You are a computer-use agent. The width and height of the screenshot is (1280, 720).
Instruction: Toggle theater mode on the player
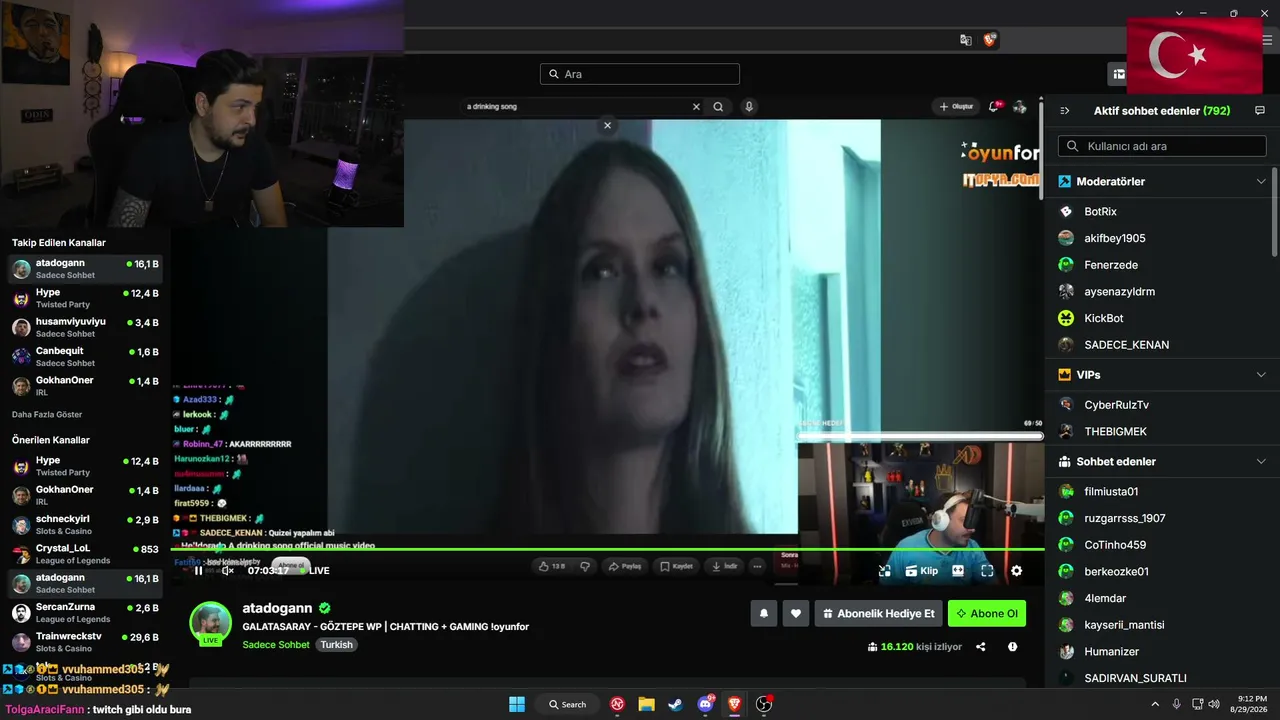tap(958, 571)
